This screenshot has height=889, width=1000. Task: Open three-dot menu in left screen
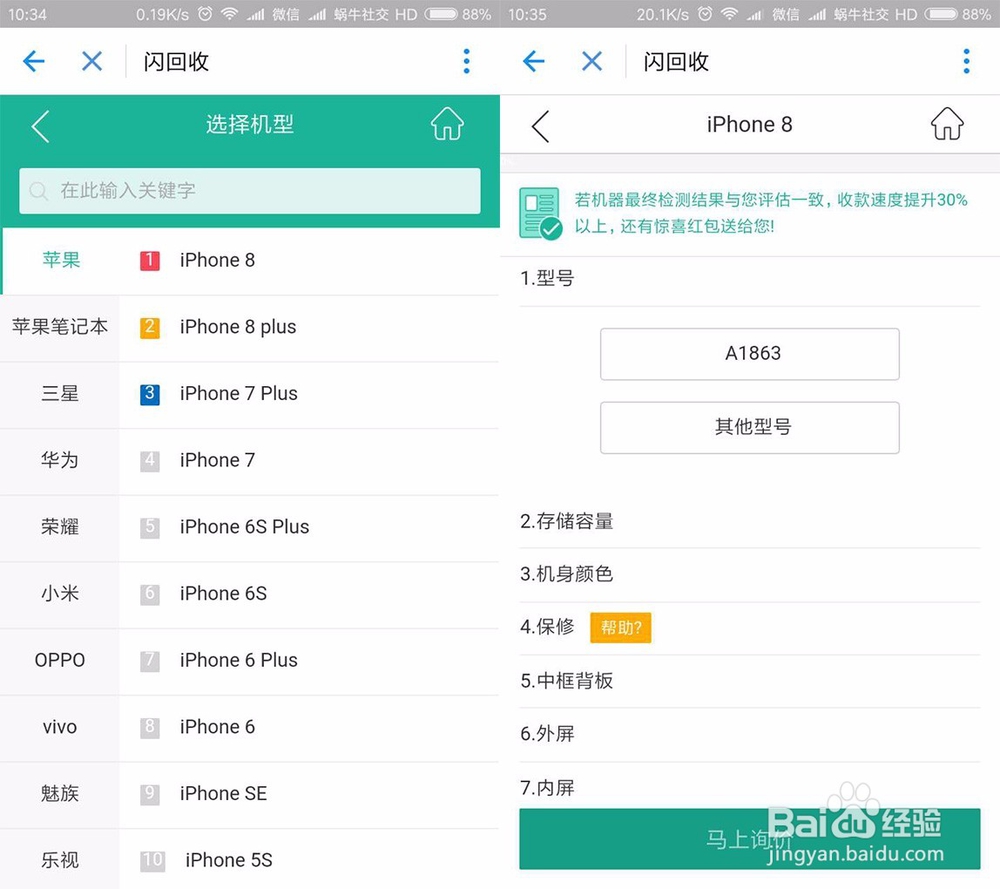(466, 61)
